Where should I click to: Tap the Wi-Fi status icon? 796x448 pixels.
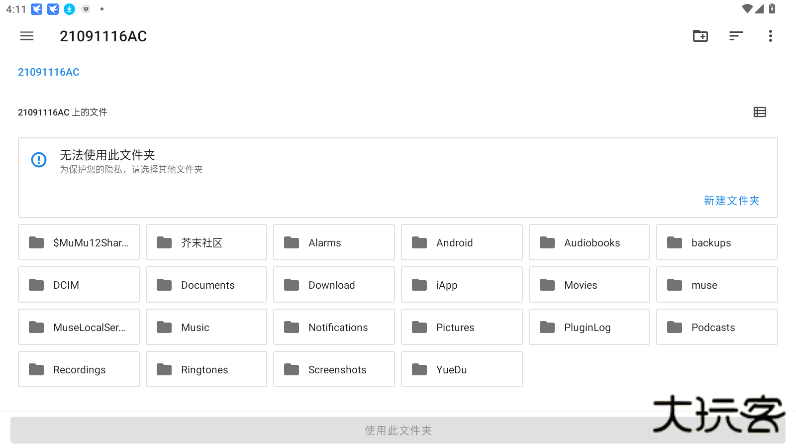747,9
